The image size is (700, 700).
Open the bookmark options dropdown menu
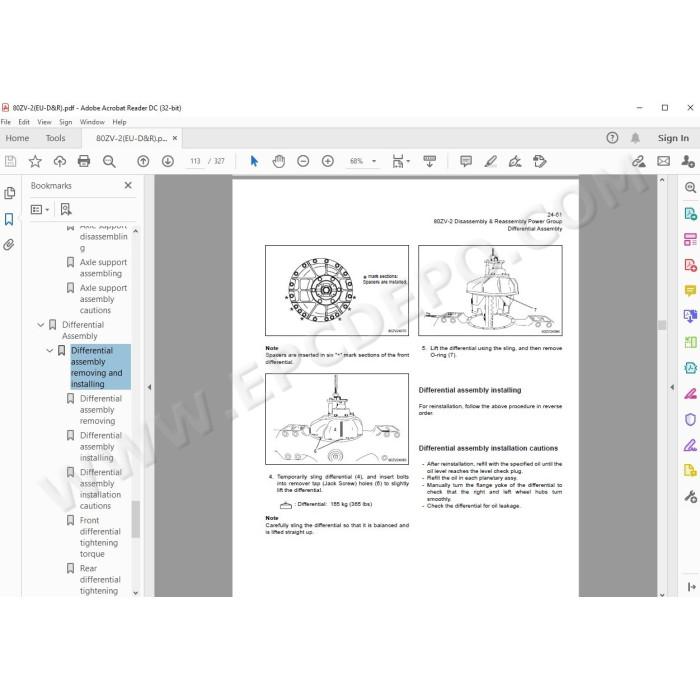[39, 209]
